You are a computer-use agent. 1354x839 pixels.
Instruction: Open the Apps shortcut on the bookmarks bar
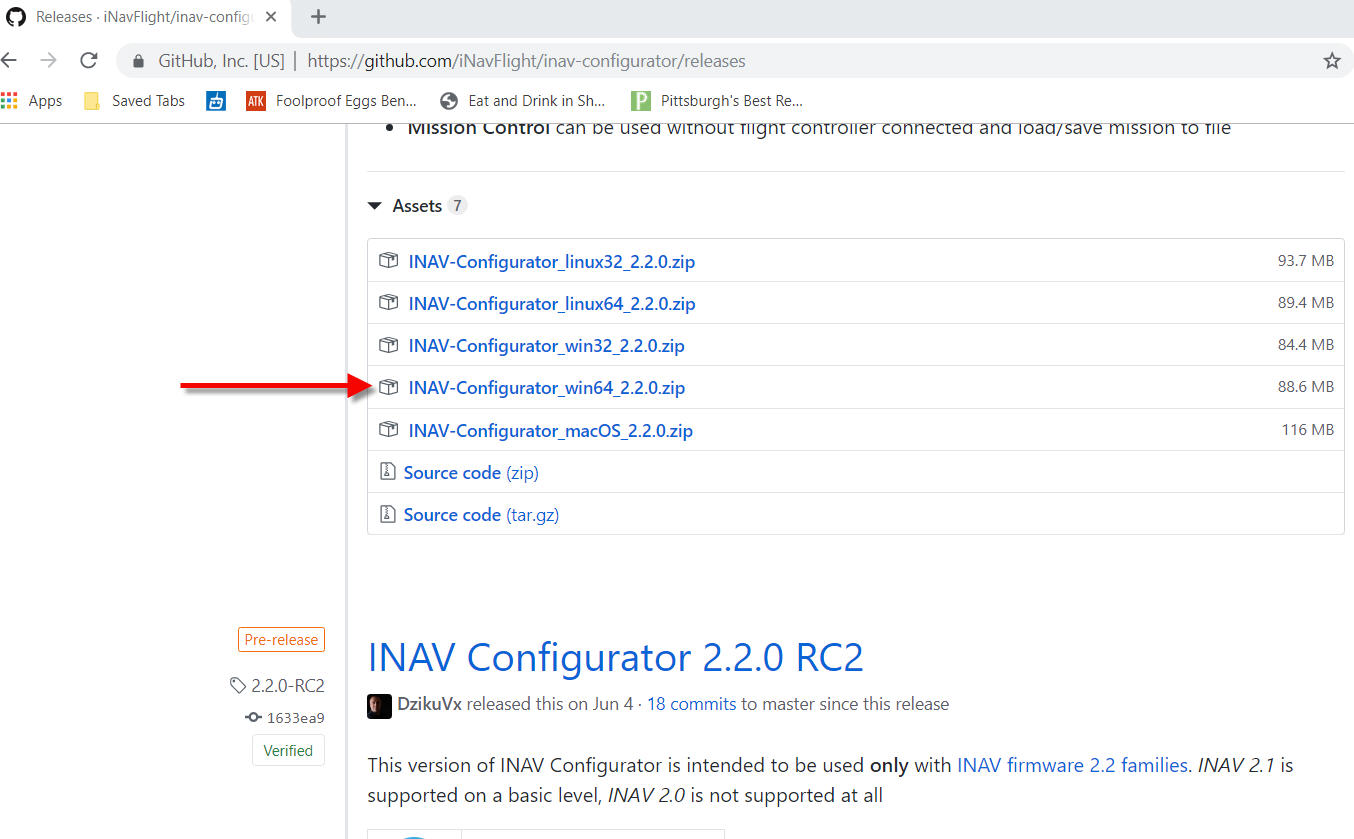[33, 100]
